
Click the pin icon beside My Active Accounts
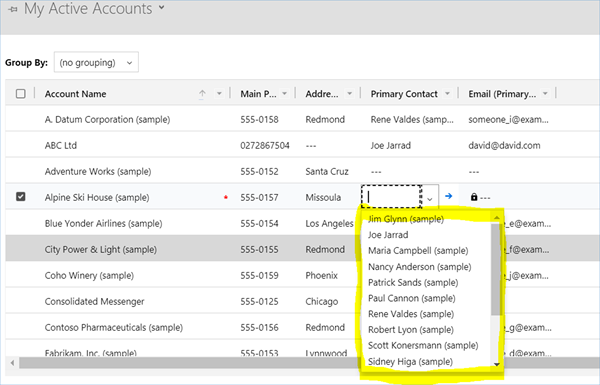pyautogui.click(x=13, y=9)
